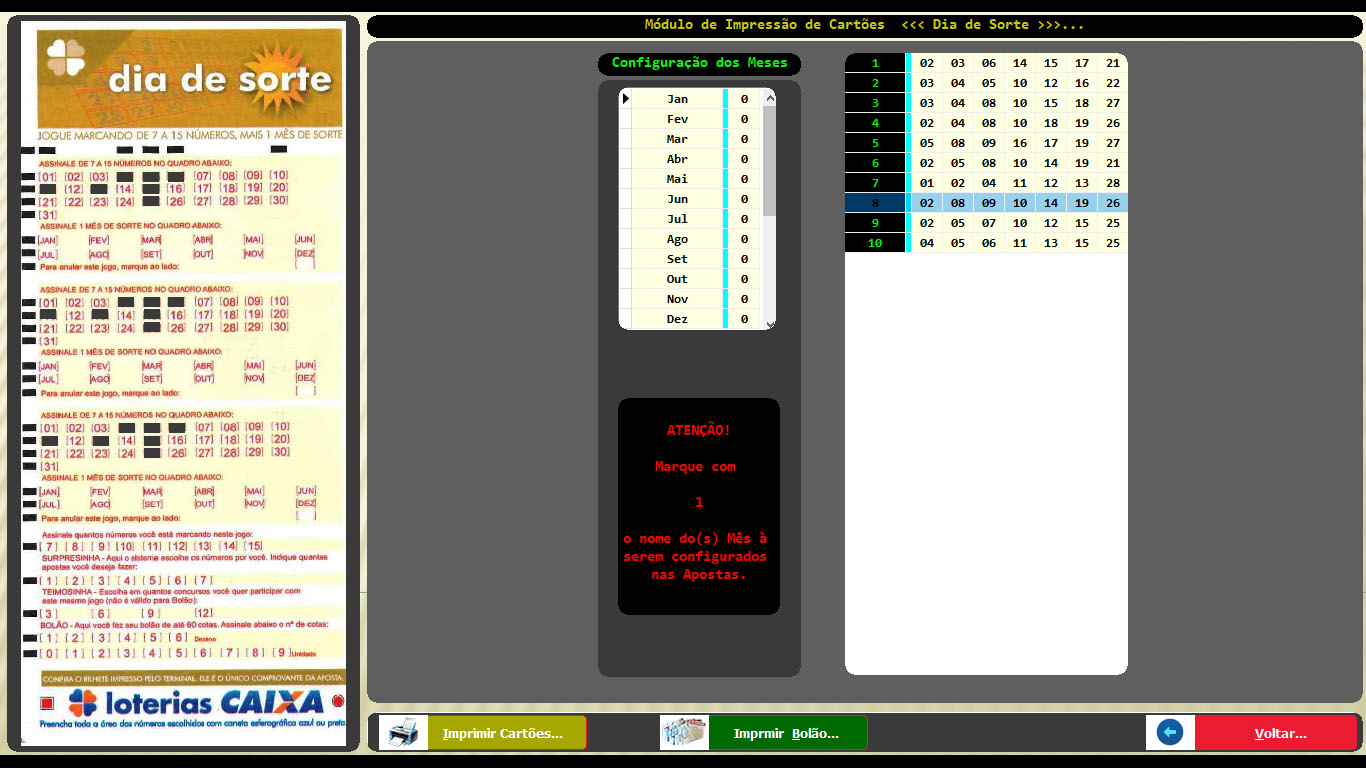This screenshot has width=1366, height=768.
Task: Edit the value field for Mar
Action: (x=744, y=139)
